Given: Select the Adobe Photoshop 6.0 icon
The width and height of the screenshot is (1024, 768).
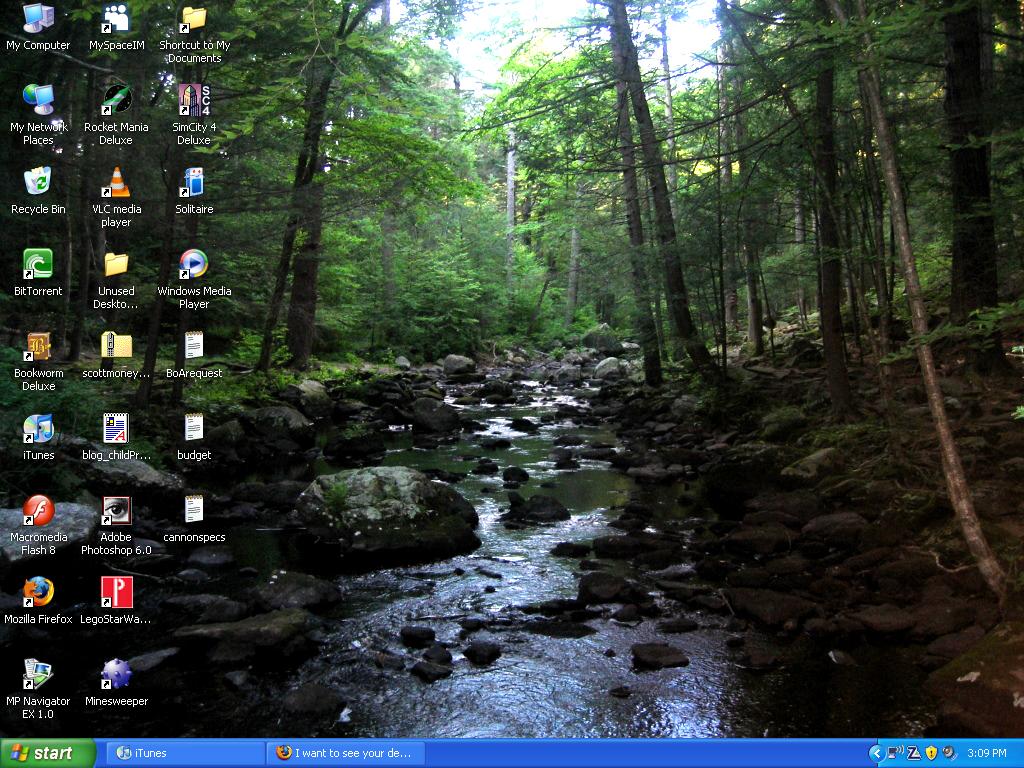Looking at the screenshot, I should tap(116, 511).
